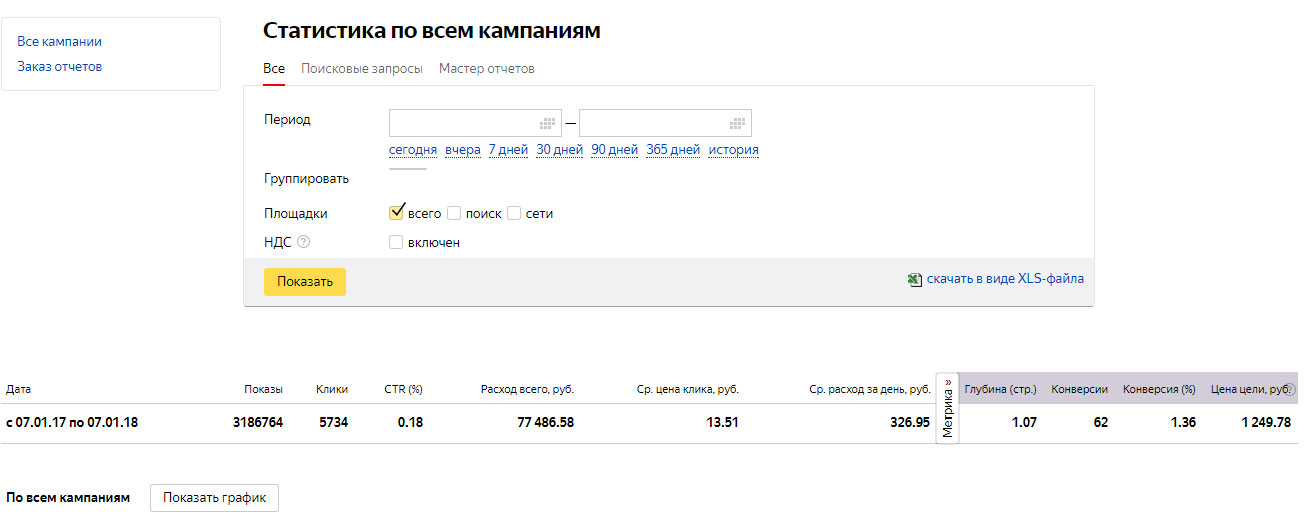Click the help icon by Цена цели
This screenshot has height=515, width=1312.
point(1290,389)
